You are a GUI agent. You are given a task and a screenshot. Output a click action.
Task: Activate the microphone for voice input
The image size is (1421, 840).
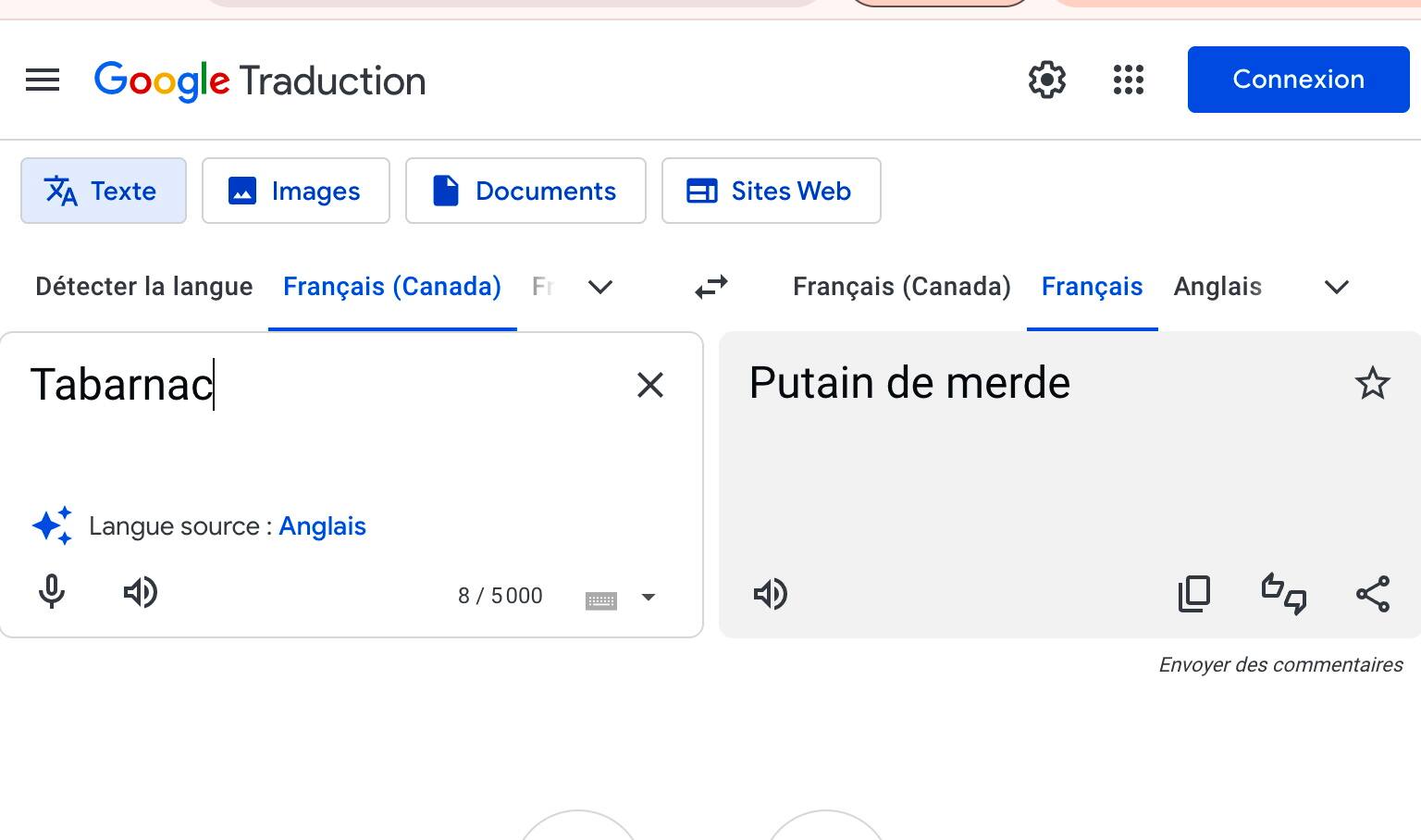point(53,593)
